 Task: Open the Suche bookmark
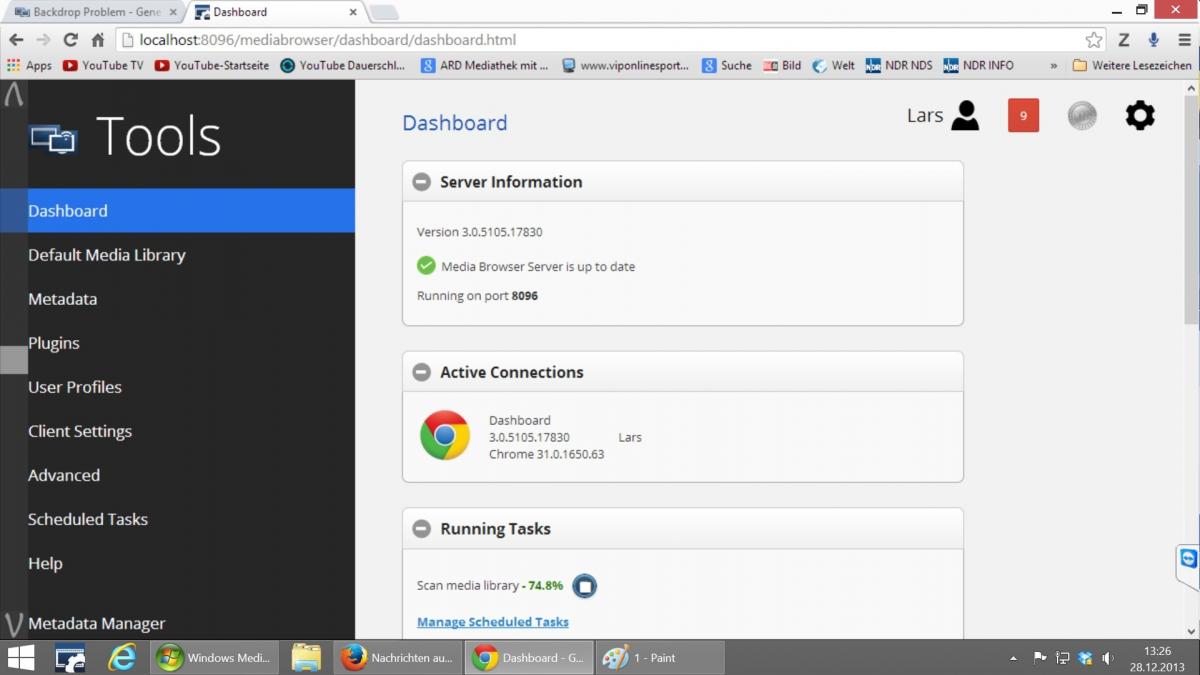coord(727,65)
